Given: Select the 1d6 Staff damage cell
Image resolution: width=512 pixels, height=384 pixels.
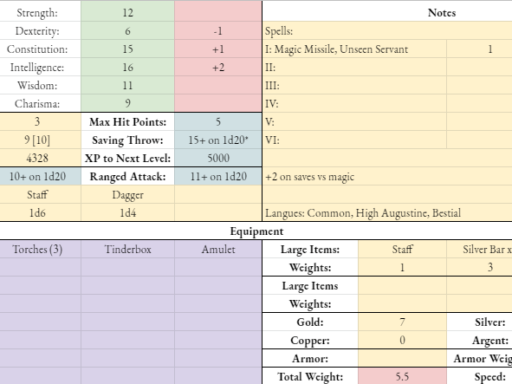Looking at the screenshot, I should pyautogui.click(x=37, y=213).
